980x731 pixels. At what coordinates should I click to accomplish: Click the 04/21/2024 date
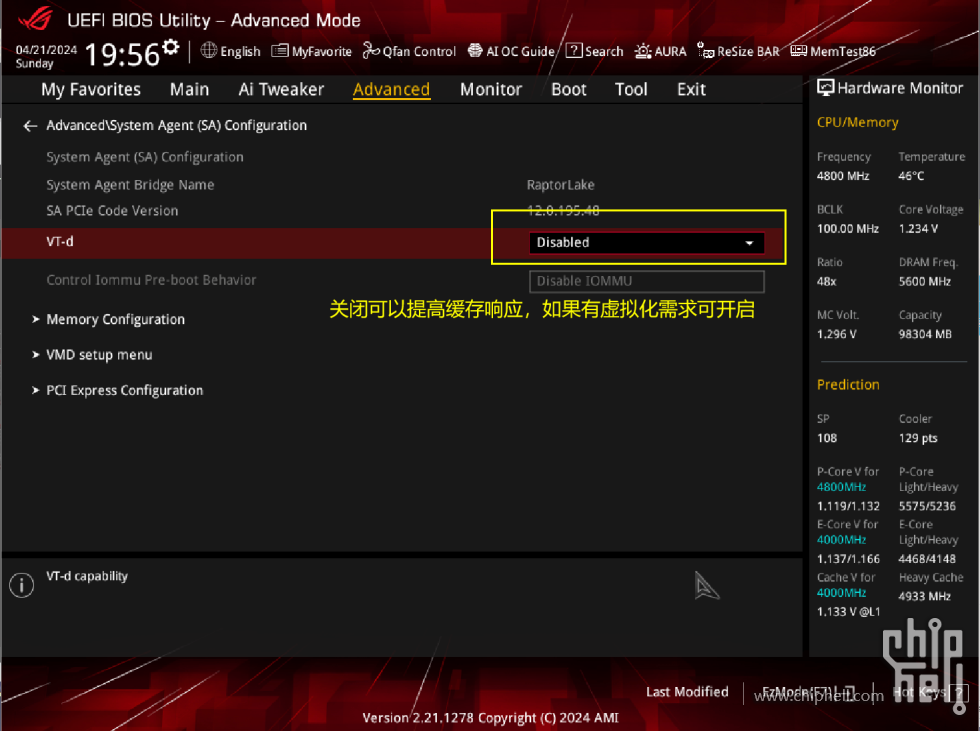[46, 49]
